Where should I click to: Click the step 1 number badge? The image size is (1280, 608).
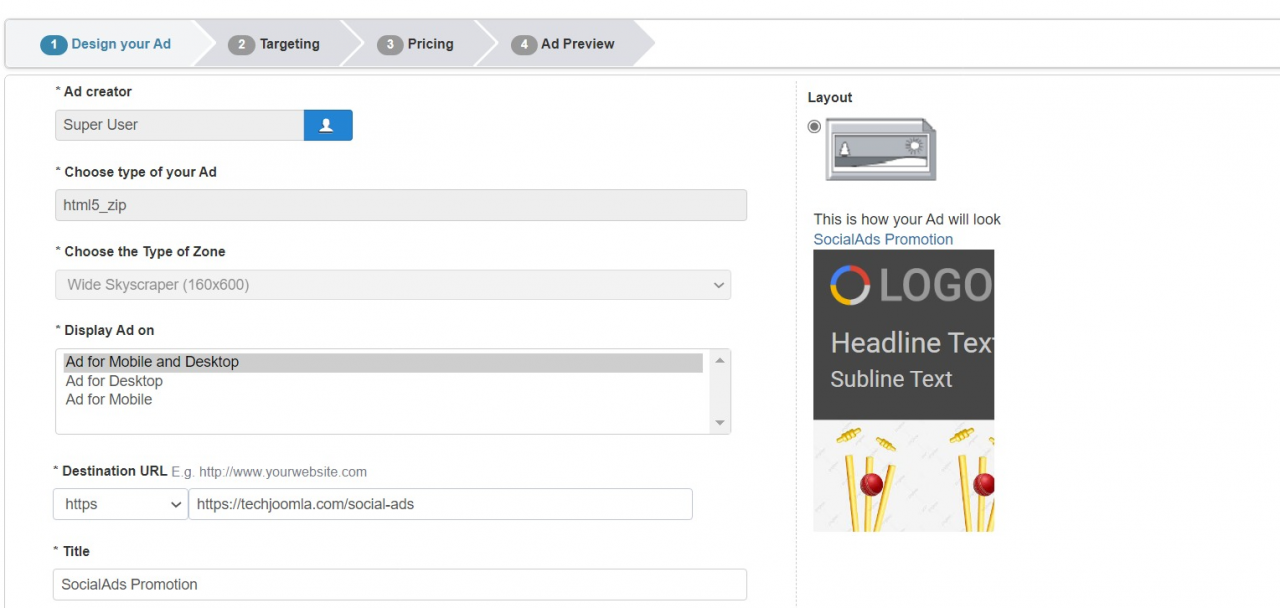point(54,45)
